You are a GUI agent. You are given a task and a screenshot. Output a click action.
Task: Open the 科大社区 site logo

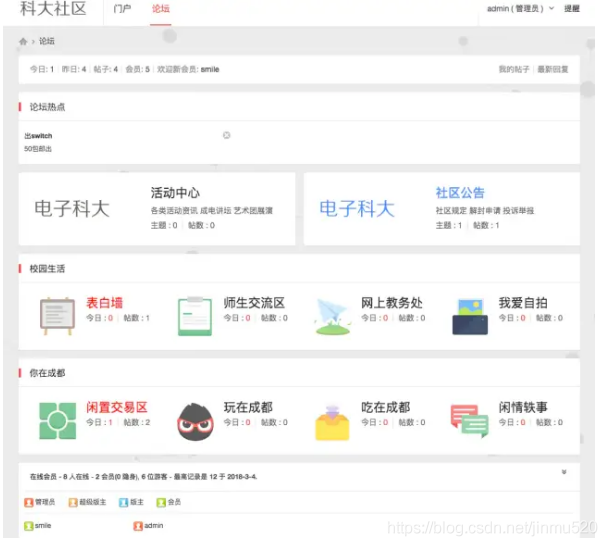point(53,9)
